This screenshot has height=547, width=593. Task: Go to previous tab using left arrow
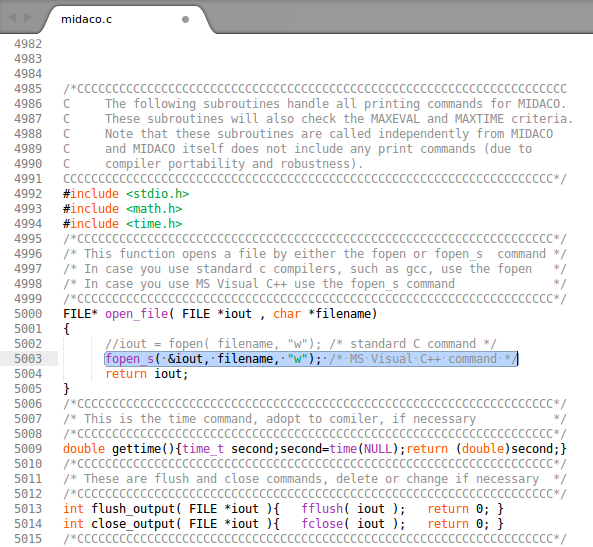(x=12, y=17)
